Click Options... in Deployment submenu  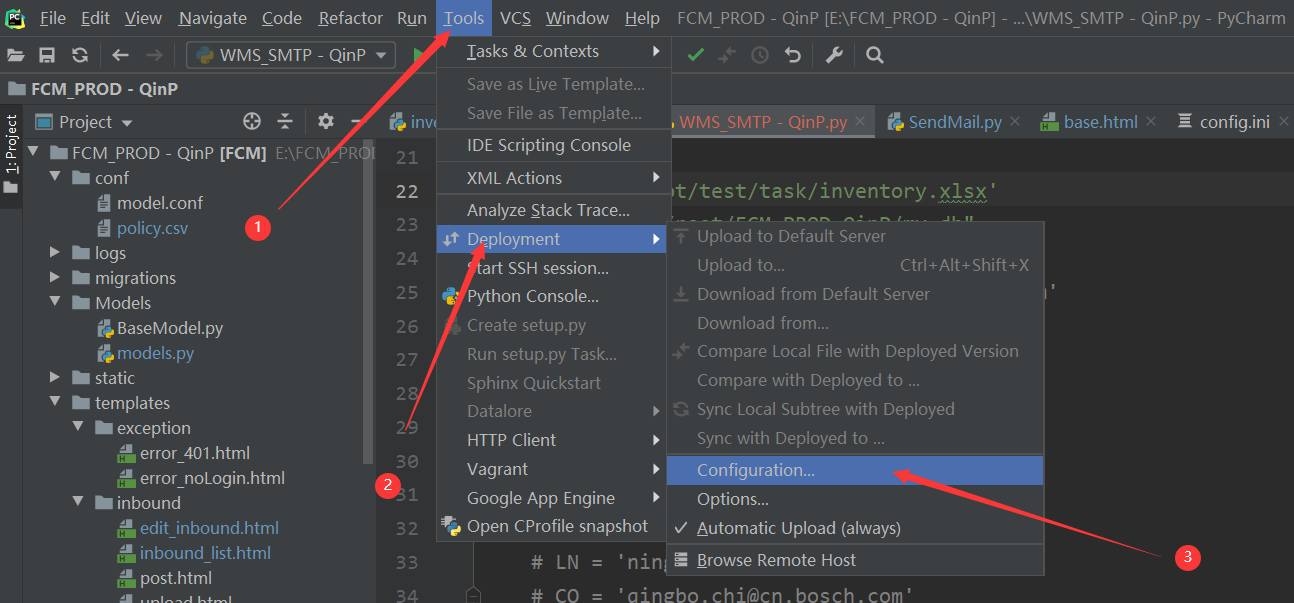tap(855, 499)
